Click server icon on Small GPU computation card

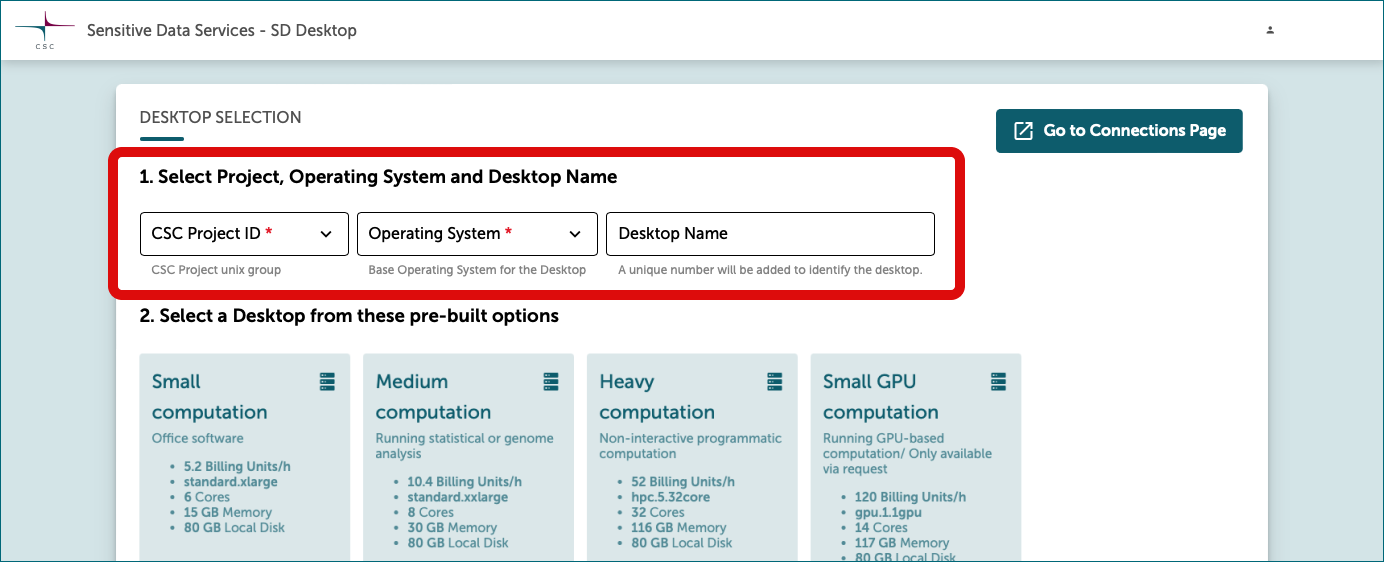(x=998, y=381)
